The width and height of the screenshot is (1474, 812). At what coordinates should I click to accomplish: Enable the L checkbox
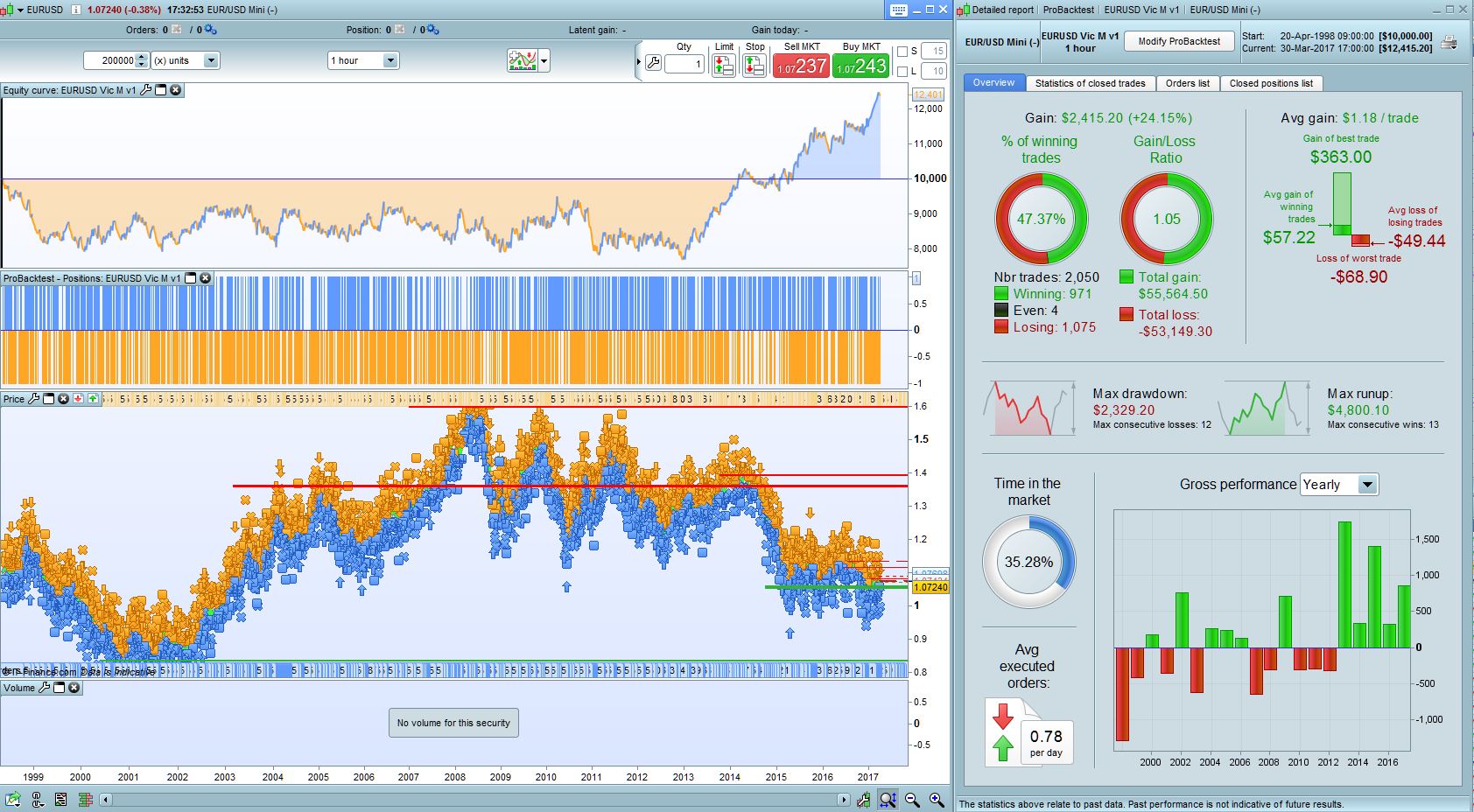(902, 72)
